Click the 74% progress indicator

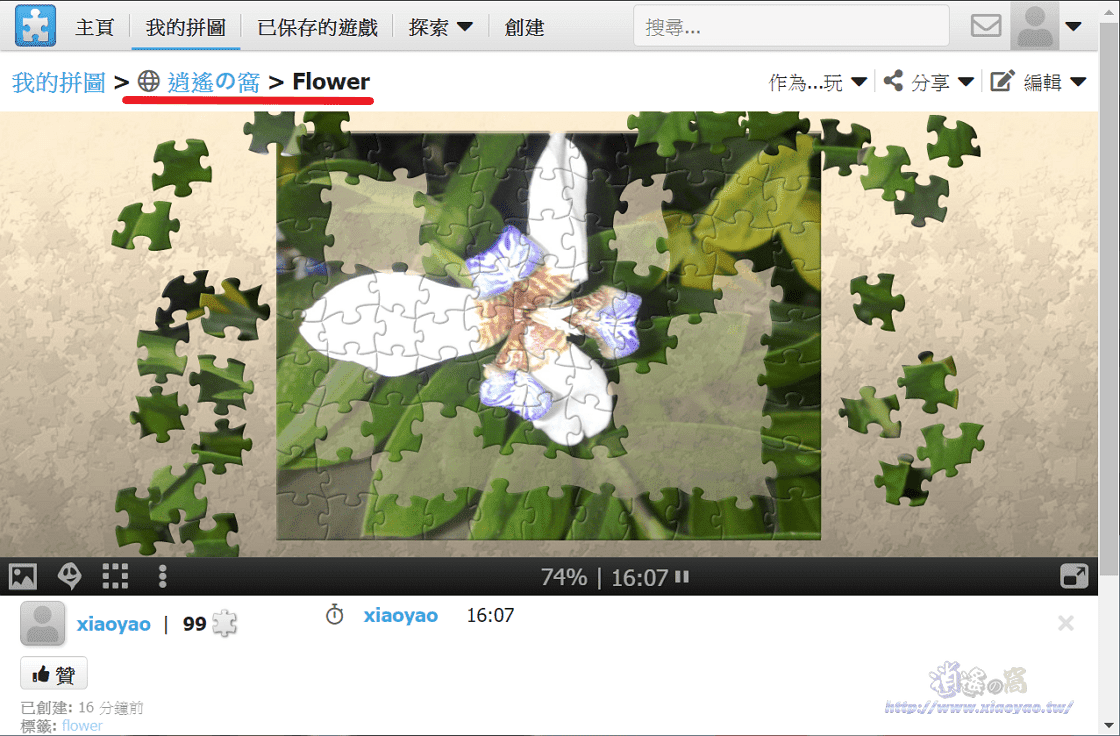point(564,577)
